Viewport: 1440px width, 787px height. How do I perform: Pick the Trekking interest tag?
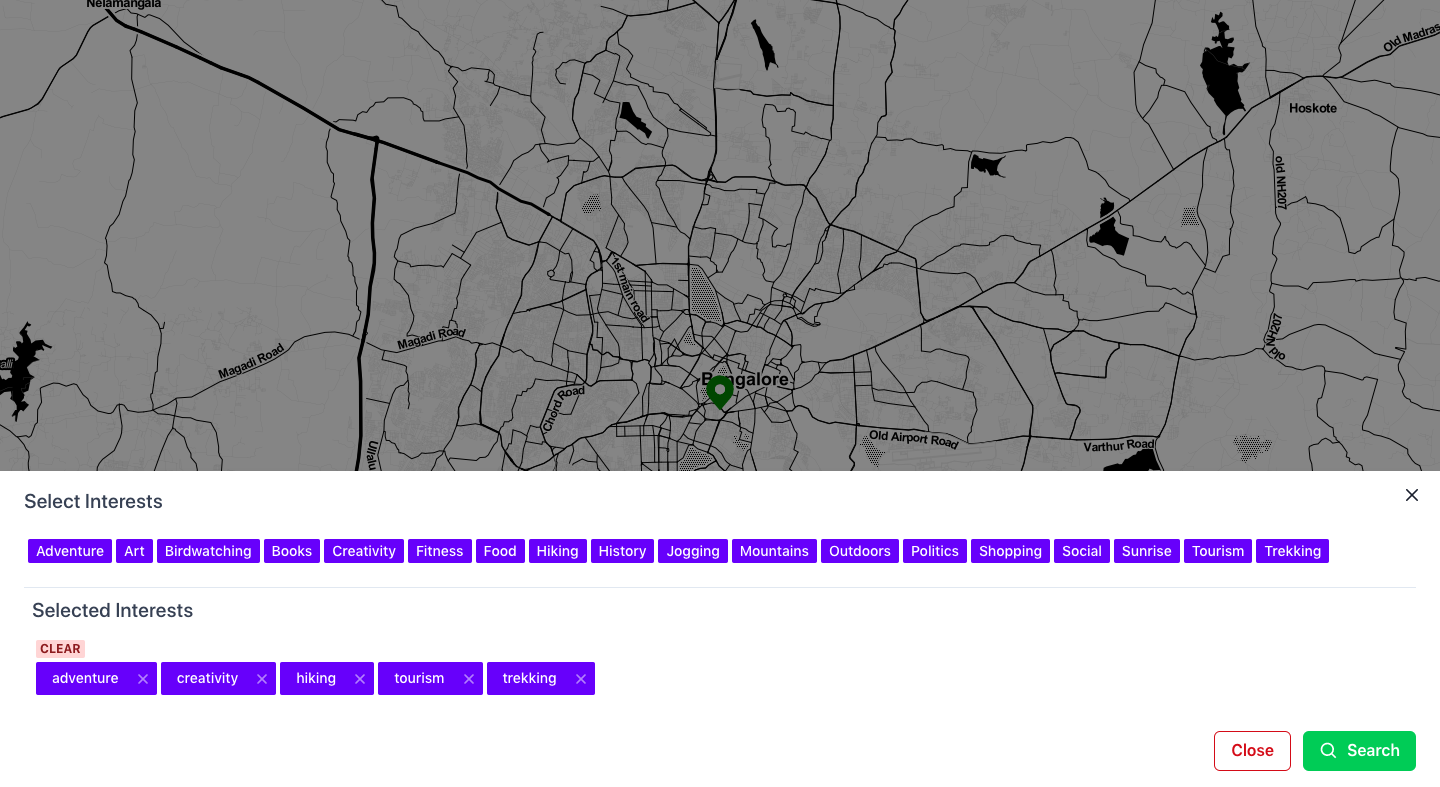[x=1293, y=551]
